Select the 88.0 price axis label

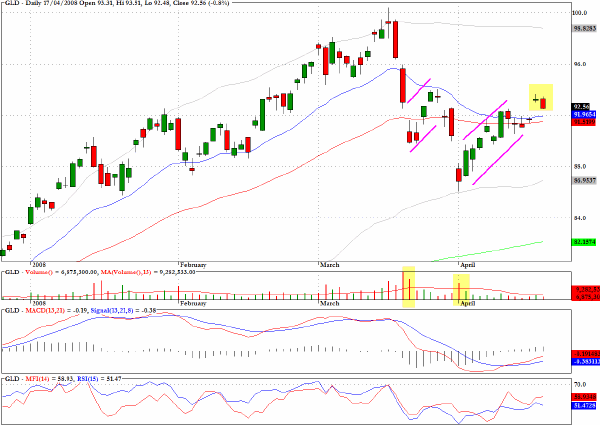tap(579, 166)
